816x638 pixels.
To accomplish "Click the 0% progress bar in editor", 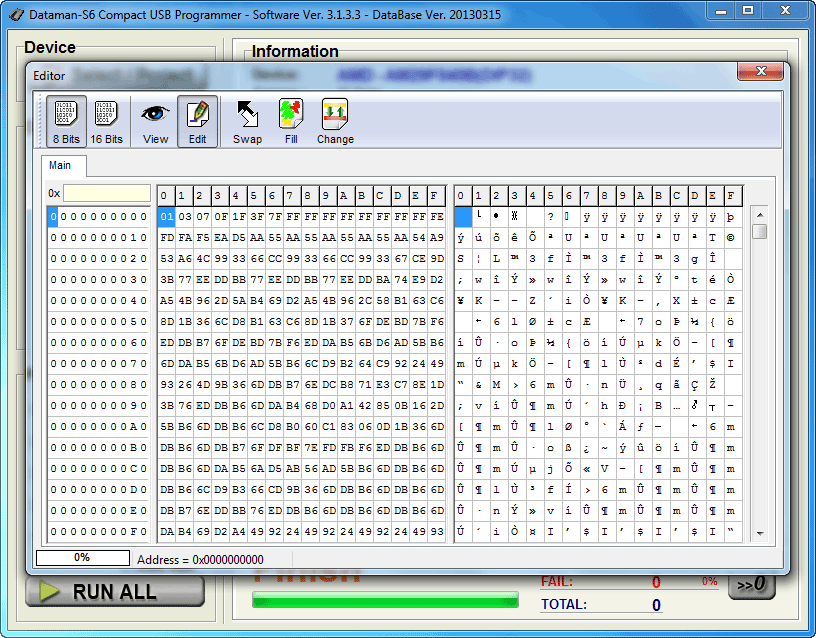I will point(82,558).
